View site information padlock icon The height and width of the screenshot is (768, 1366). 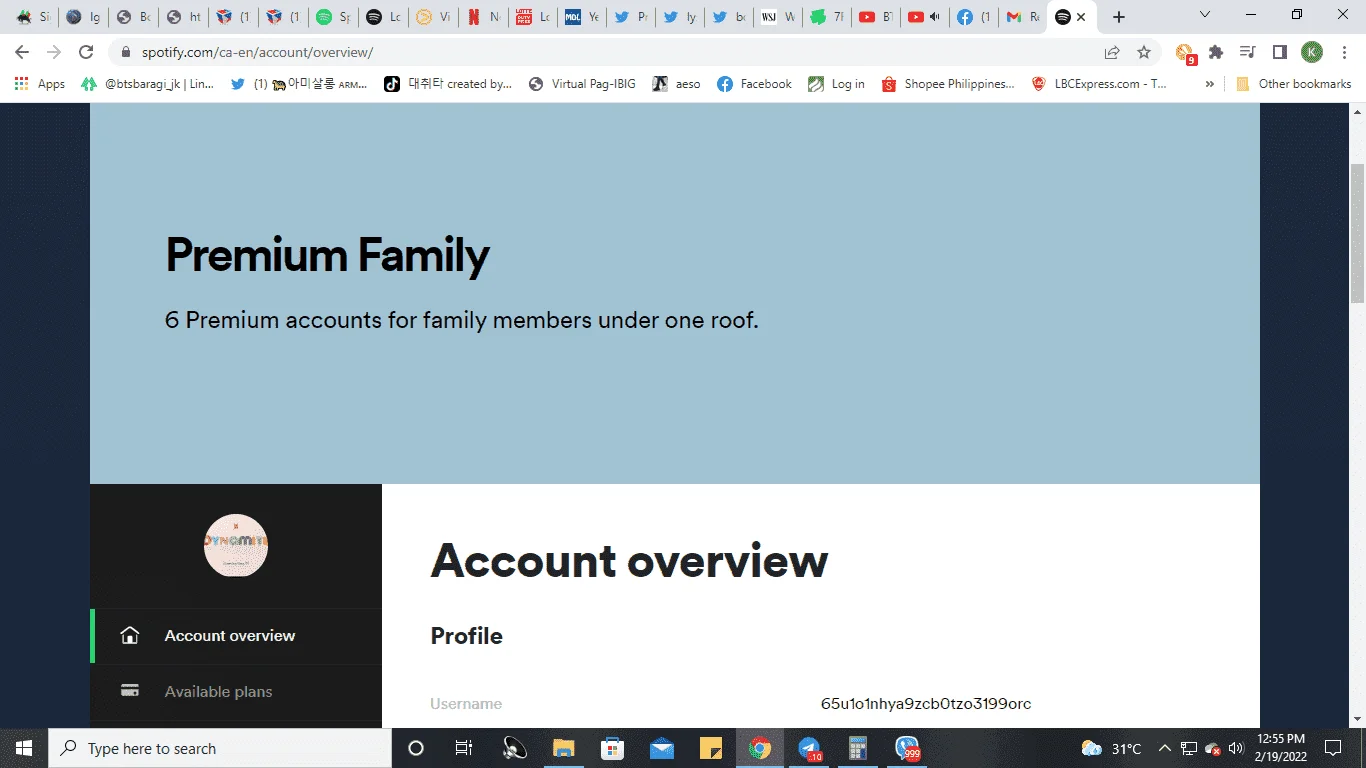coord(126,52)
